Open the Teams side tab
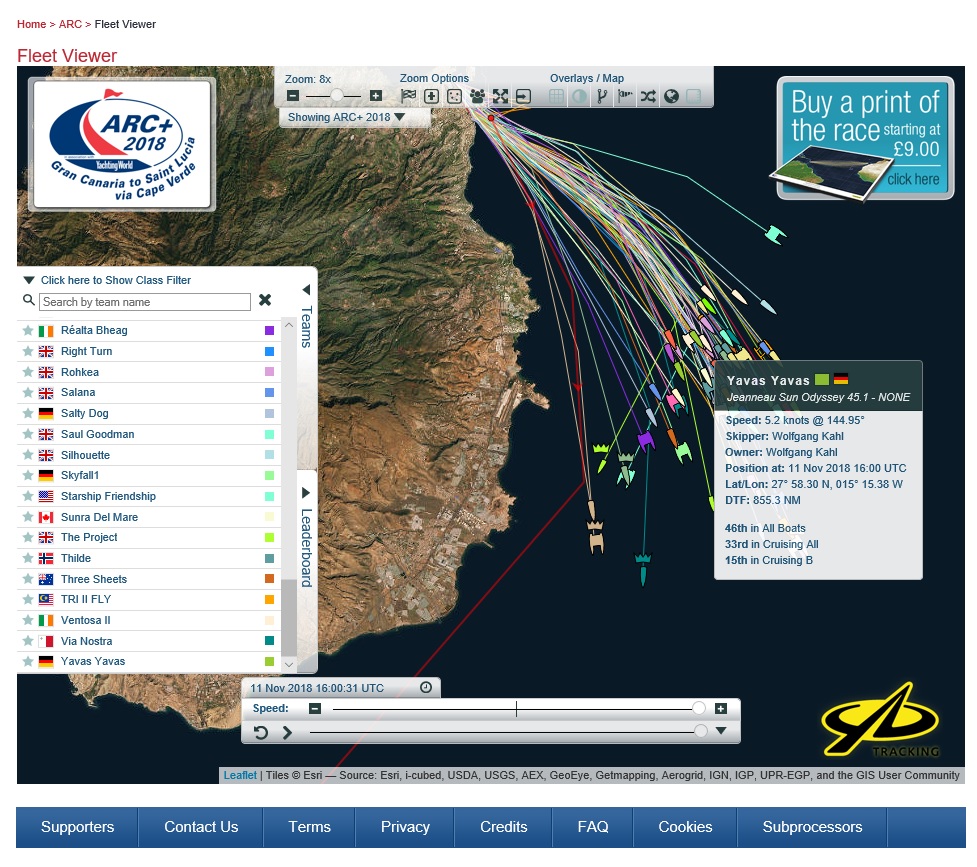The image size is (977, 867). [306, 327]
